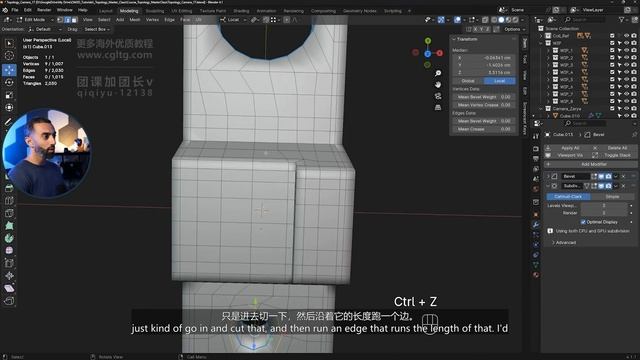Open the Render properties tab icon
This screenshot has width=640, height=360.
pos(536,149)
